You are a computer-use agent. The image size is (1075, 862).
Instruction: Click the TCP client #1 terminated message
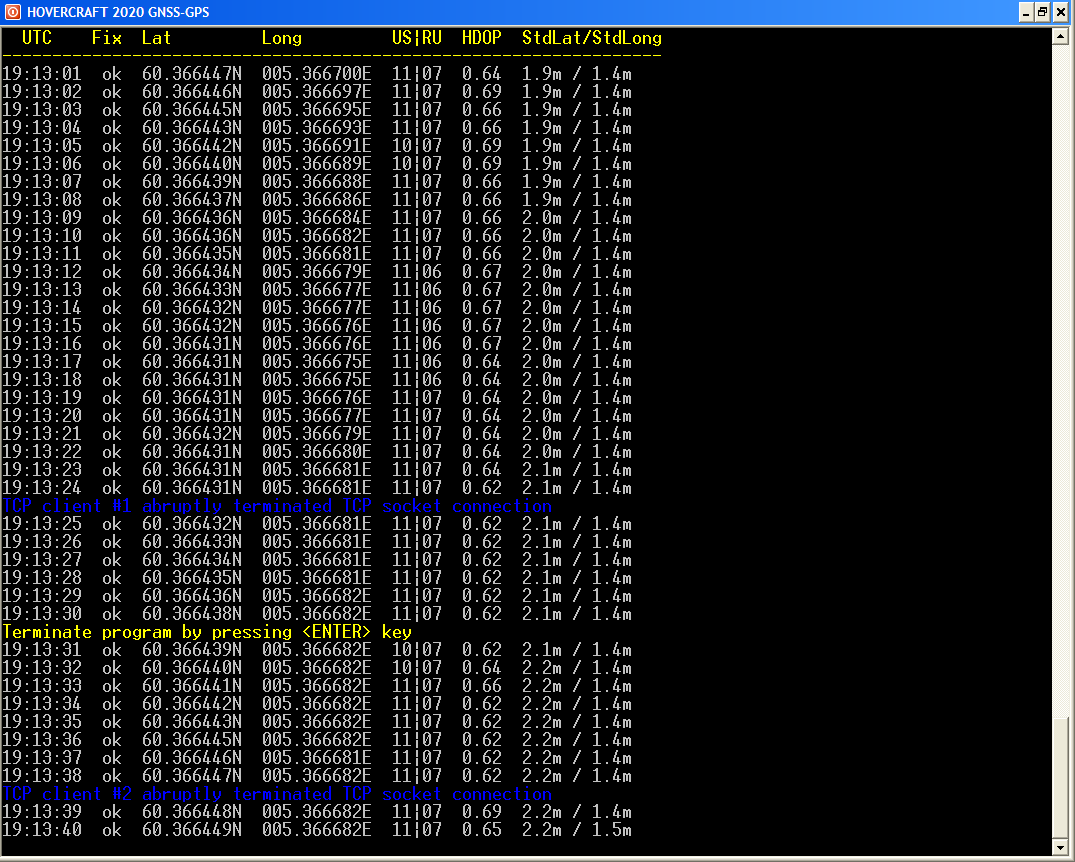pyautogui.click(x=277, y=506)
